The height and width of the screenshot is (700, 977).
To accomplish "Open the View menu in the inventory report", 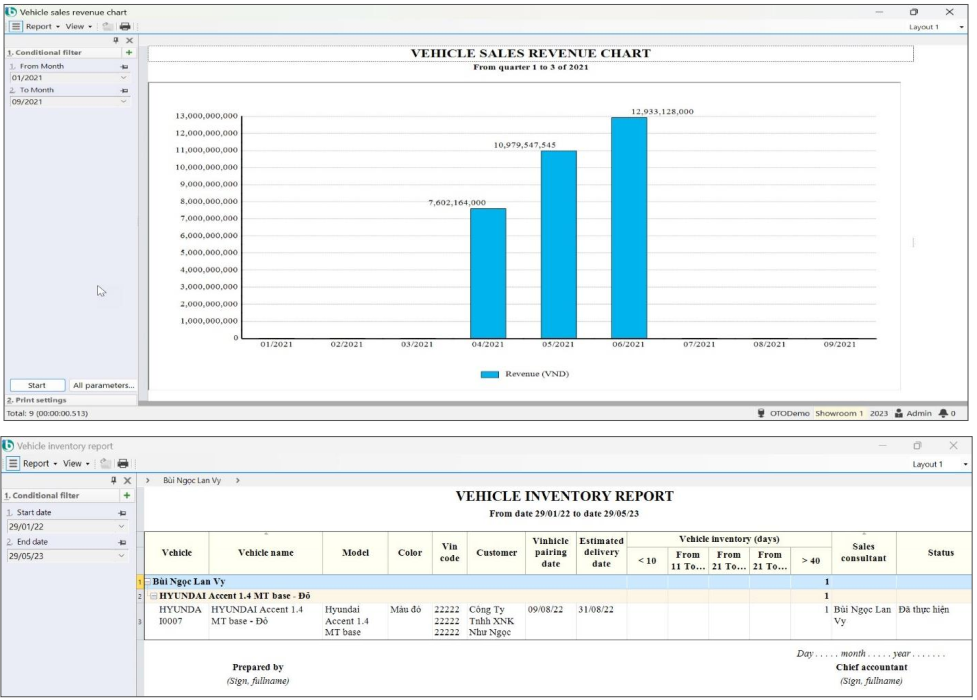I will click(x=73, y=463).
